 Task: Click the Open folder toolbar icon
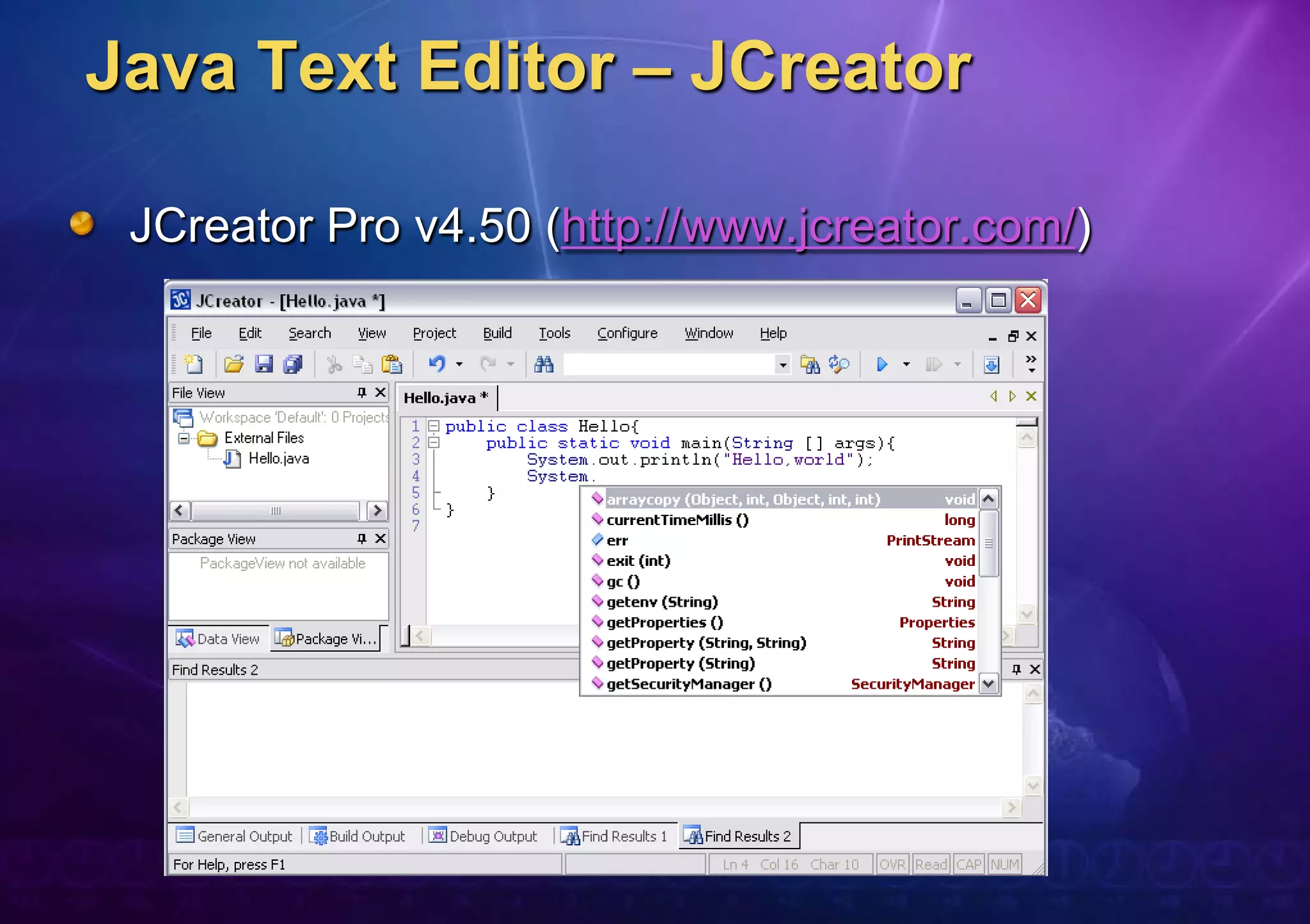(234, 364)
